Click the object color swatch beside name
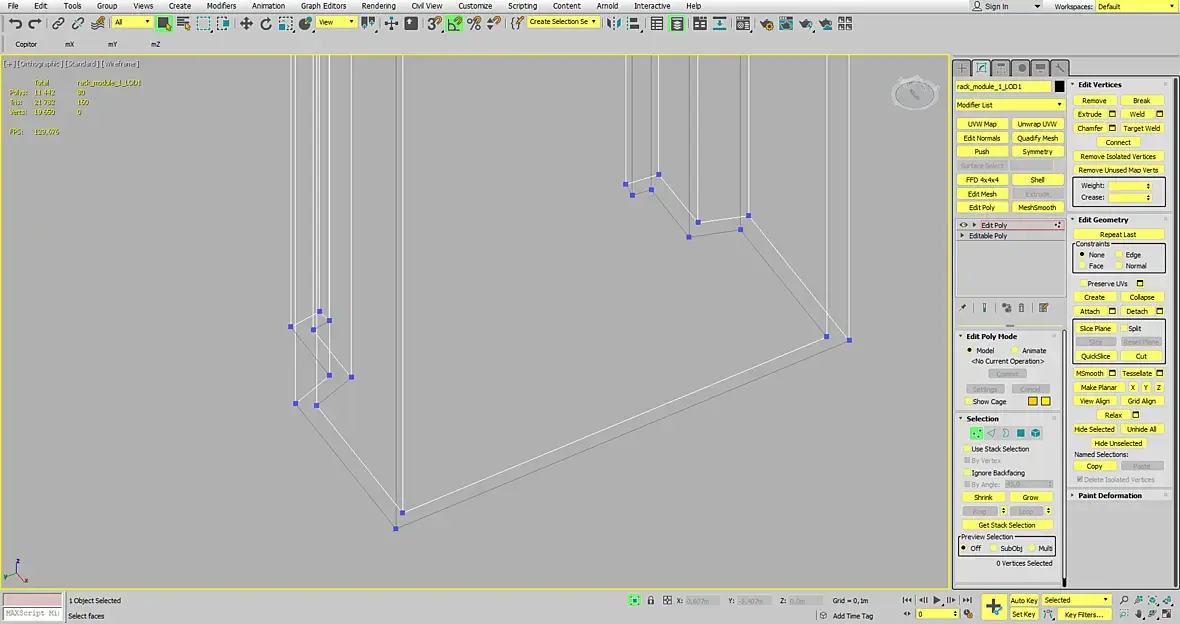The height and width of the screenshot is (624, 1180). coord(1060,87)
